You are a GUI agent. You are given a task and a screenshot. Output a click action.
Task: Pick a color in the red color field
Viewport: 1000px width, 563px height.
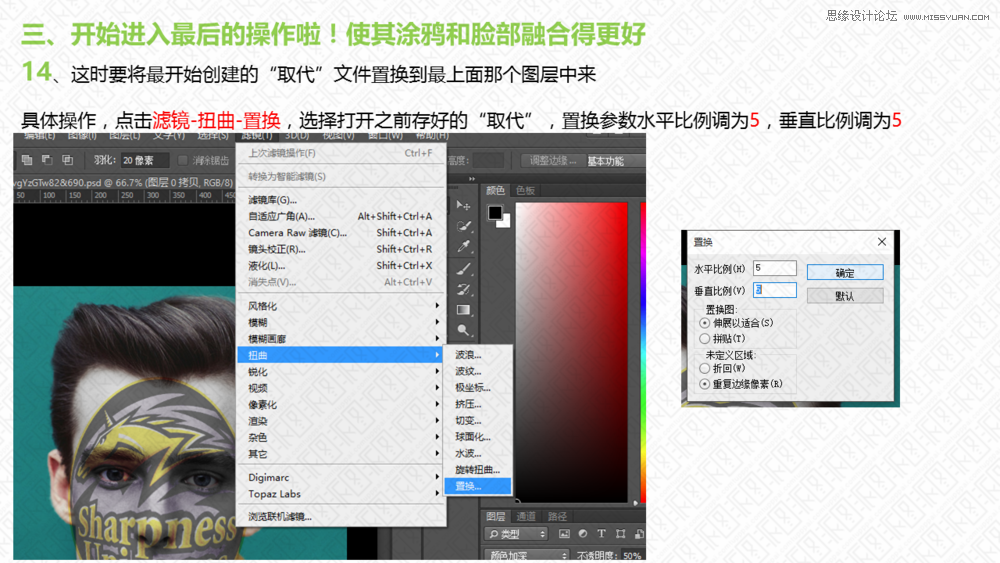pos(571,353)
